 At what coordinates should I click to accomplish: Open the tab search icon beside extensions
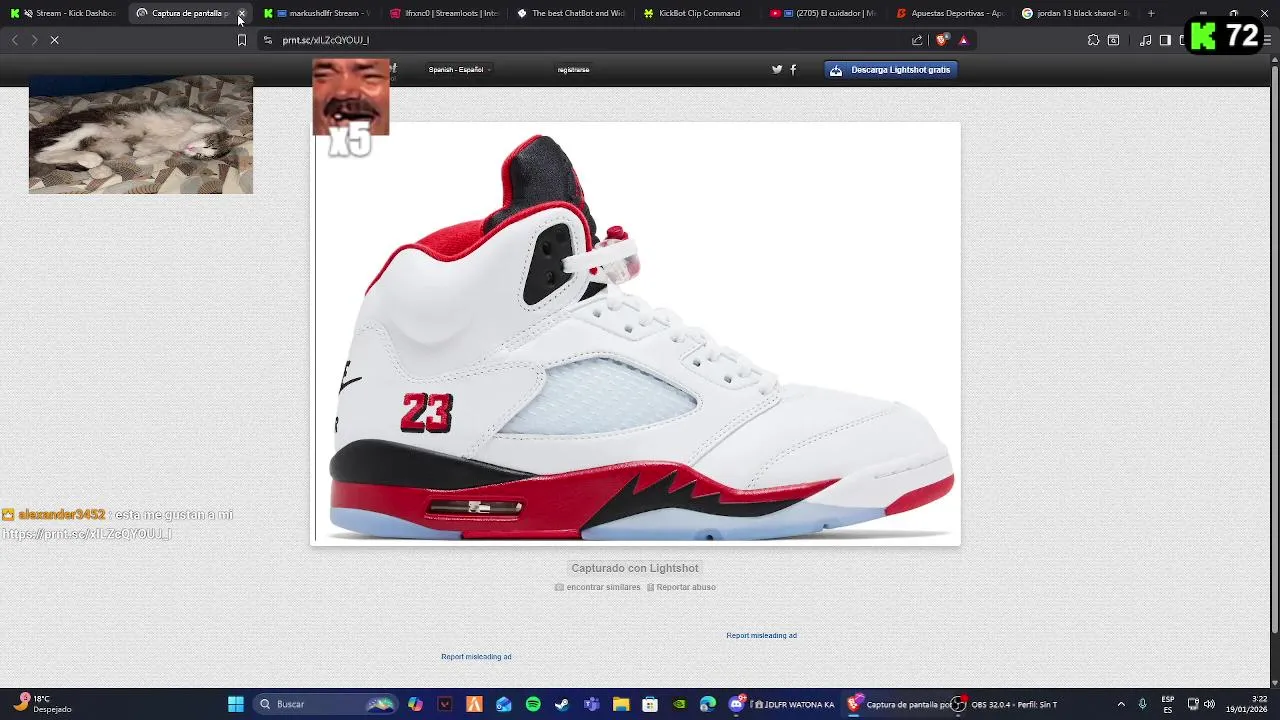tap(1114, 40)
